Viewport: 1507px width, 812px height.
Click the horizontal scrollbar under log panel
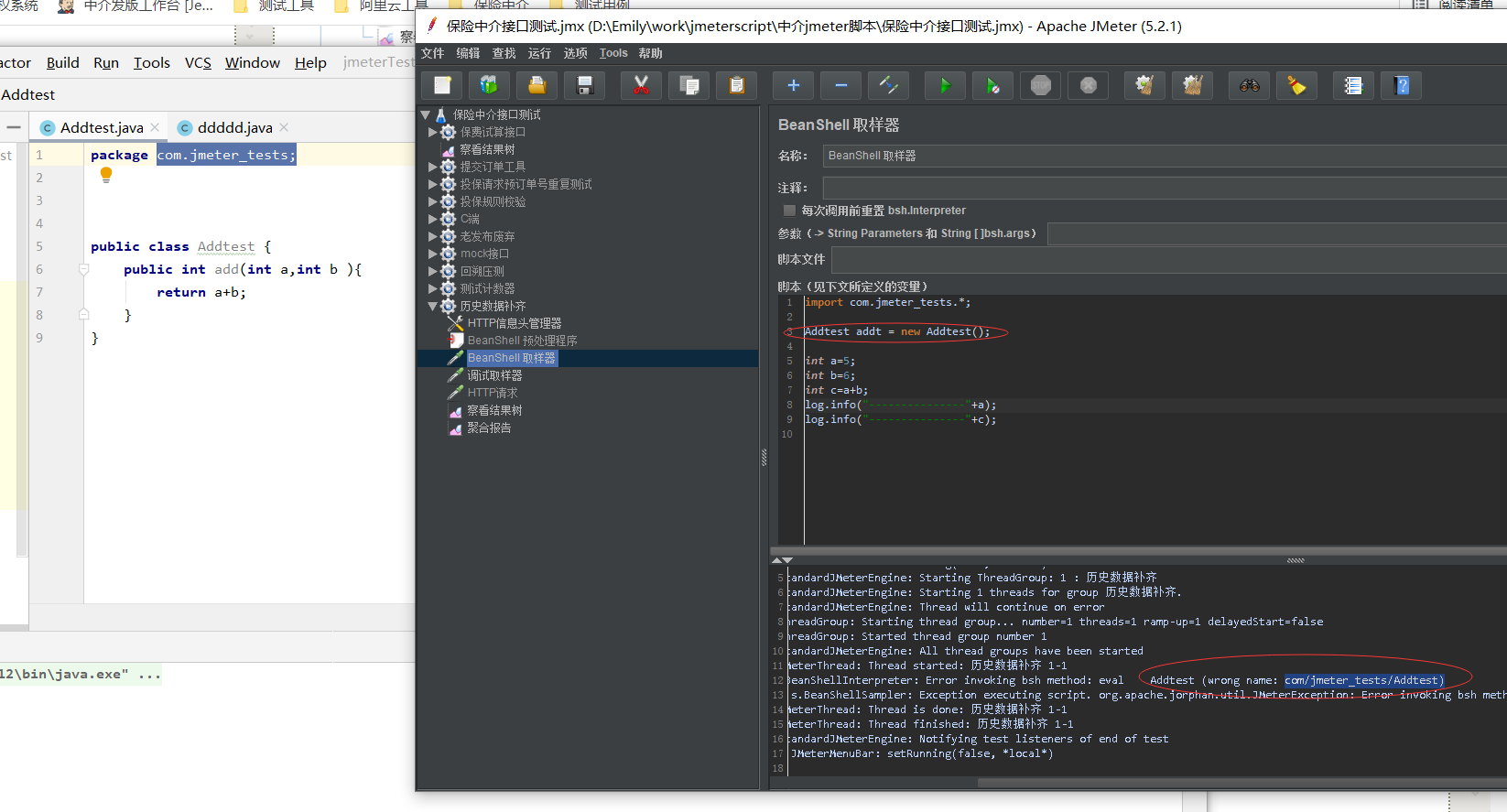click(1242, 783)
